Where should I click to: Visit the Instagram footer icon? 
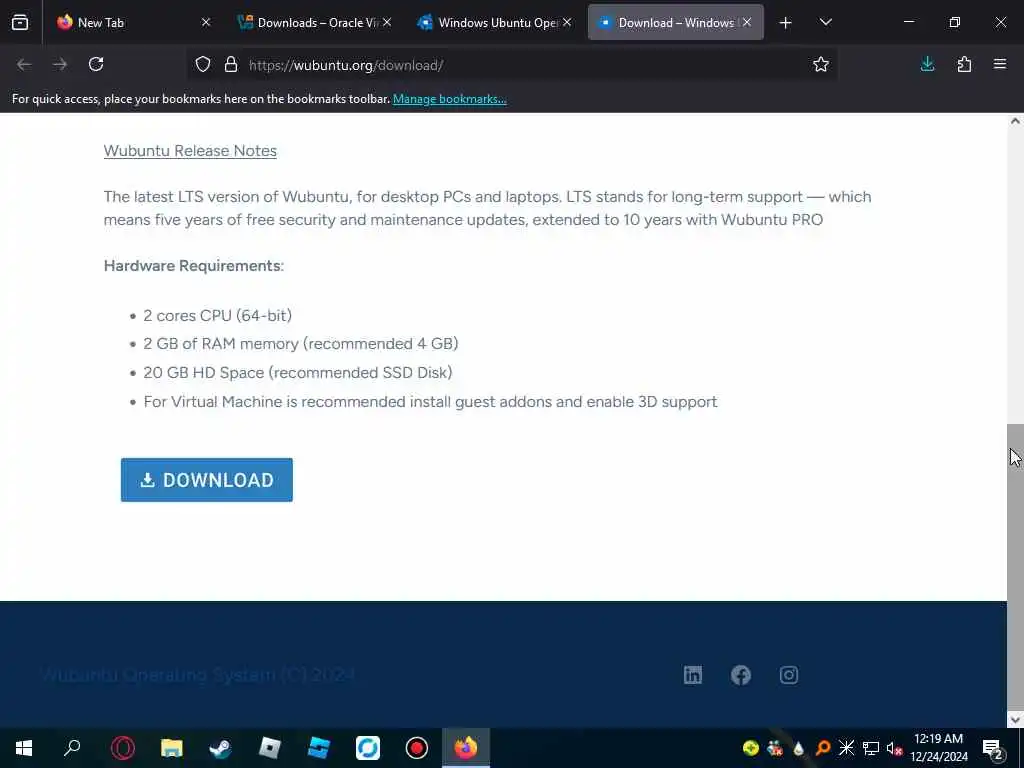789,675
